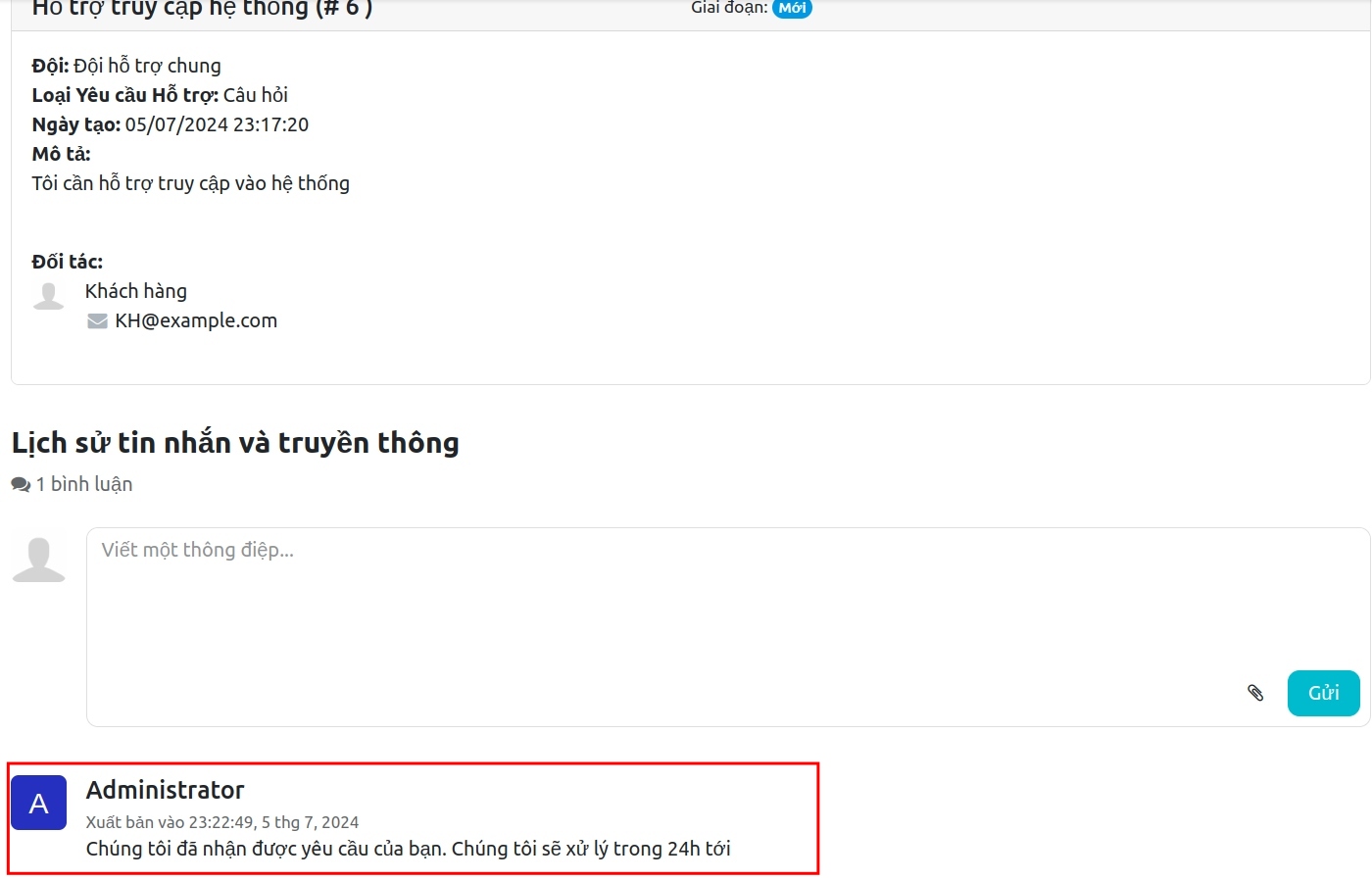Click the creation date 05/07/2024 23:17:20
The height and width of the screenshot is (881, 1372).
(217, 124)
